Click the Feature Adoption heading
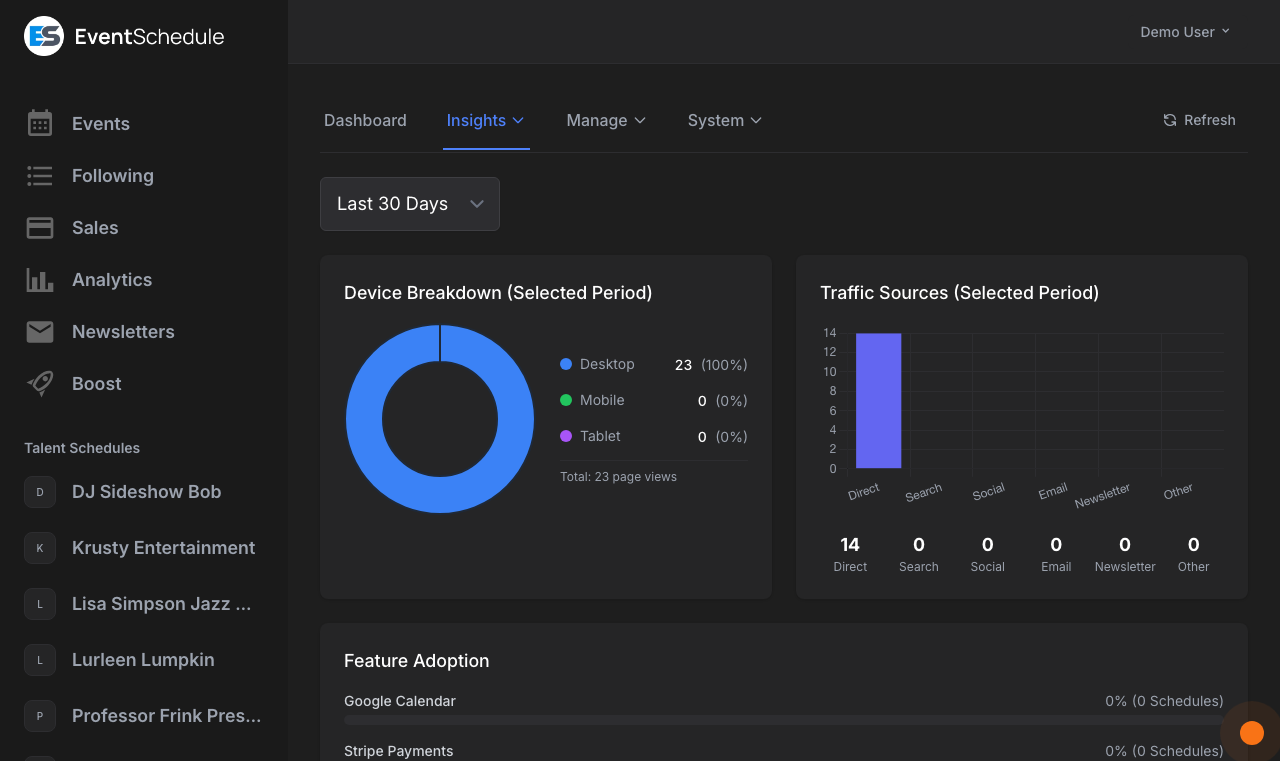 (x=417, y=661)
